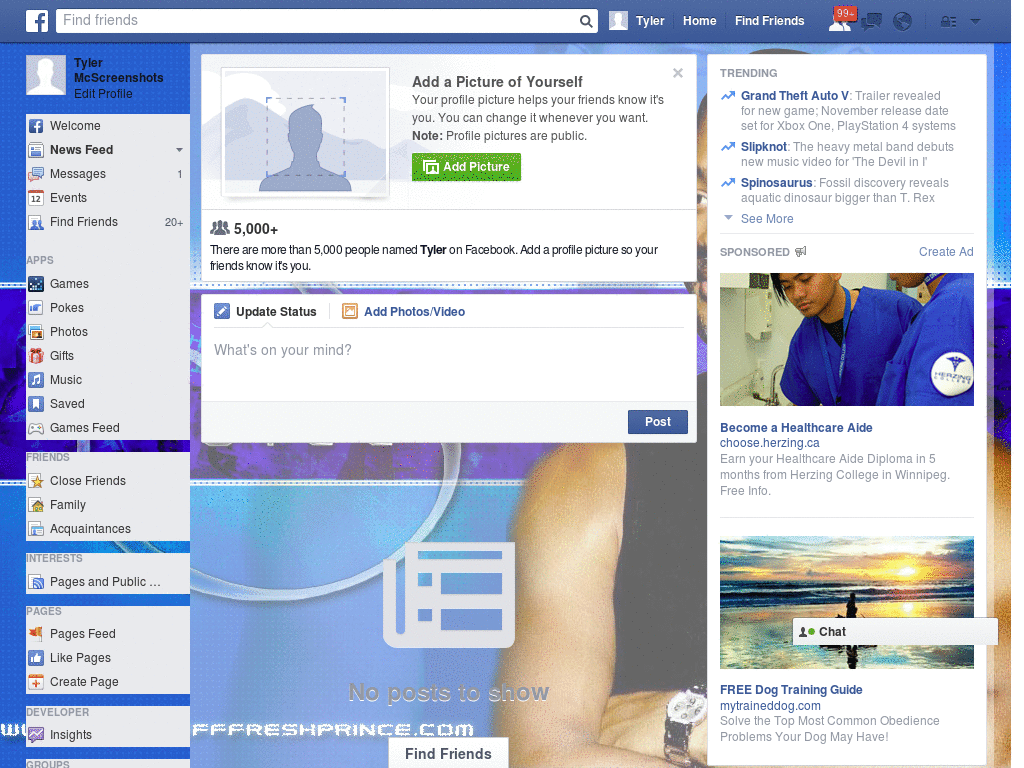The width and height of the screenshot is (1024, 768).
Task: Click the Like Pages thumbs-up icon
Action: 37,658
